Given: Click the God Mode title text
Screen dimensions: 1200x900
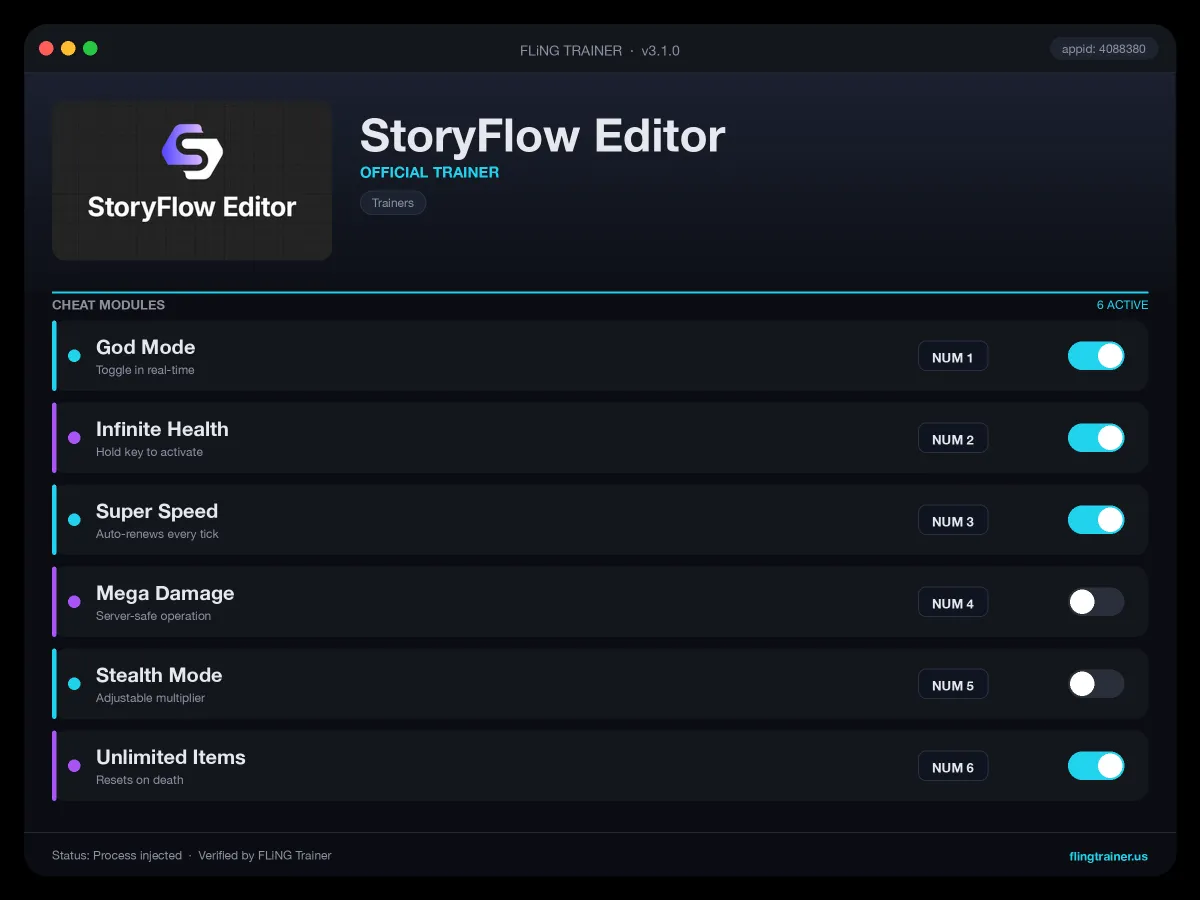Looking at the screenshot, I should coord(146,347).
